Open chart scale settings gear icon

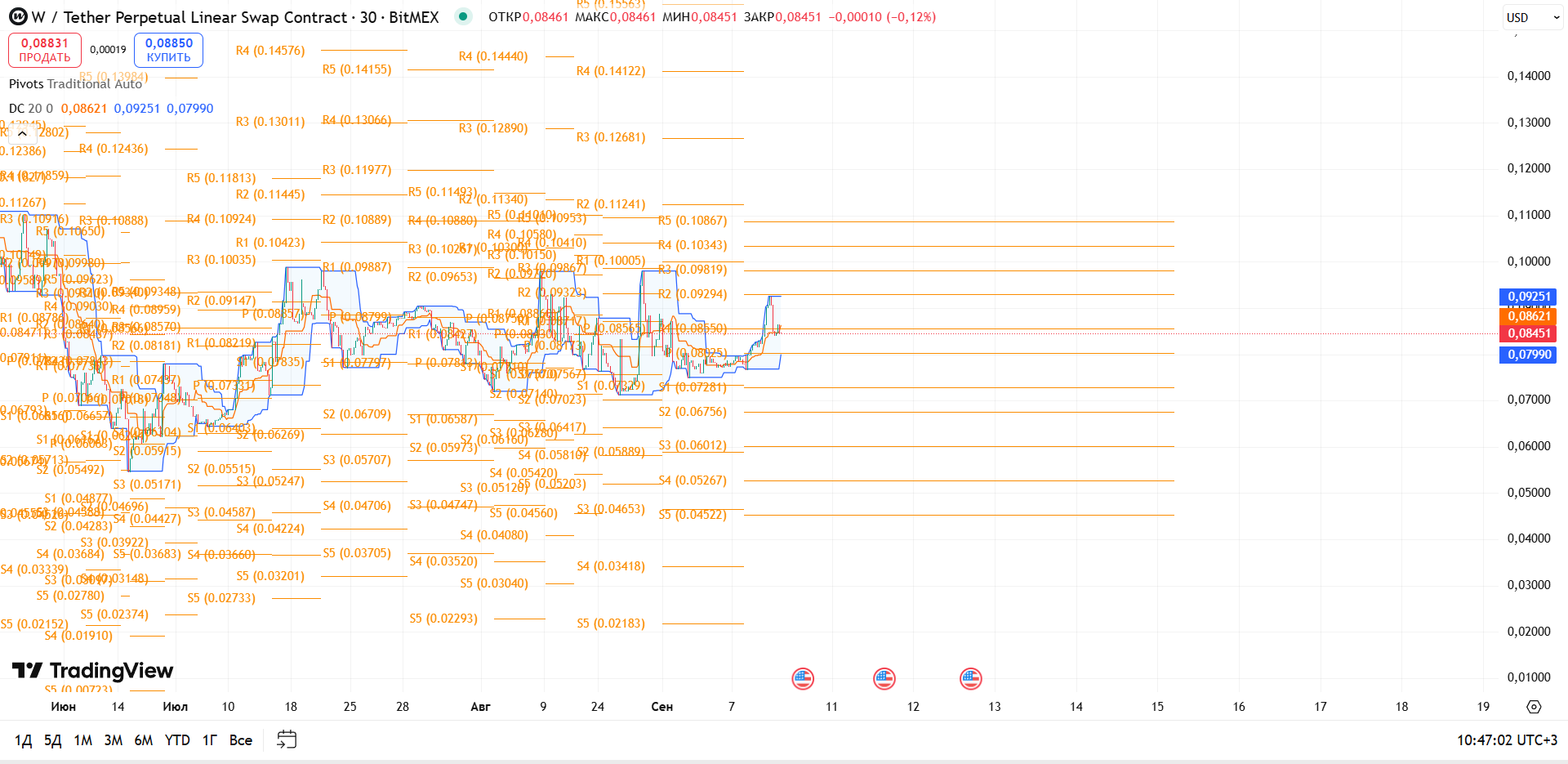point(1534,707)
